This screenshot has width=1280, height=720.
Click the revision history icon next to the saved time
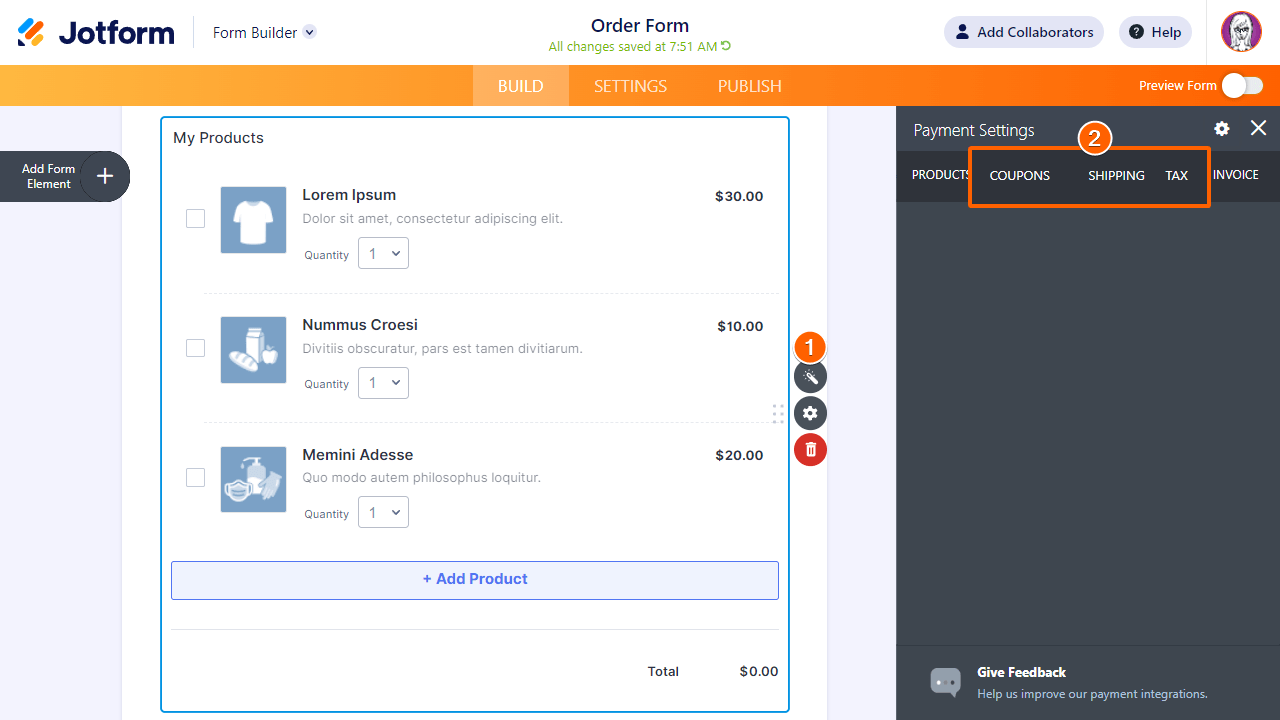[x=726, y=46]
